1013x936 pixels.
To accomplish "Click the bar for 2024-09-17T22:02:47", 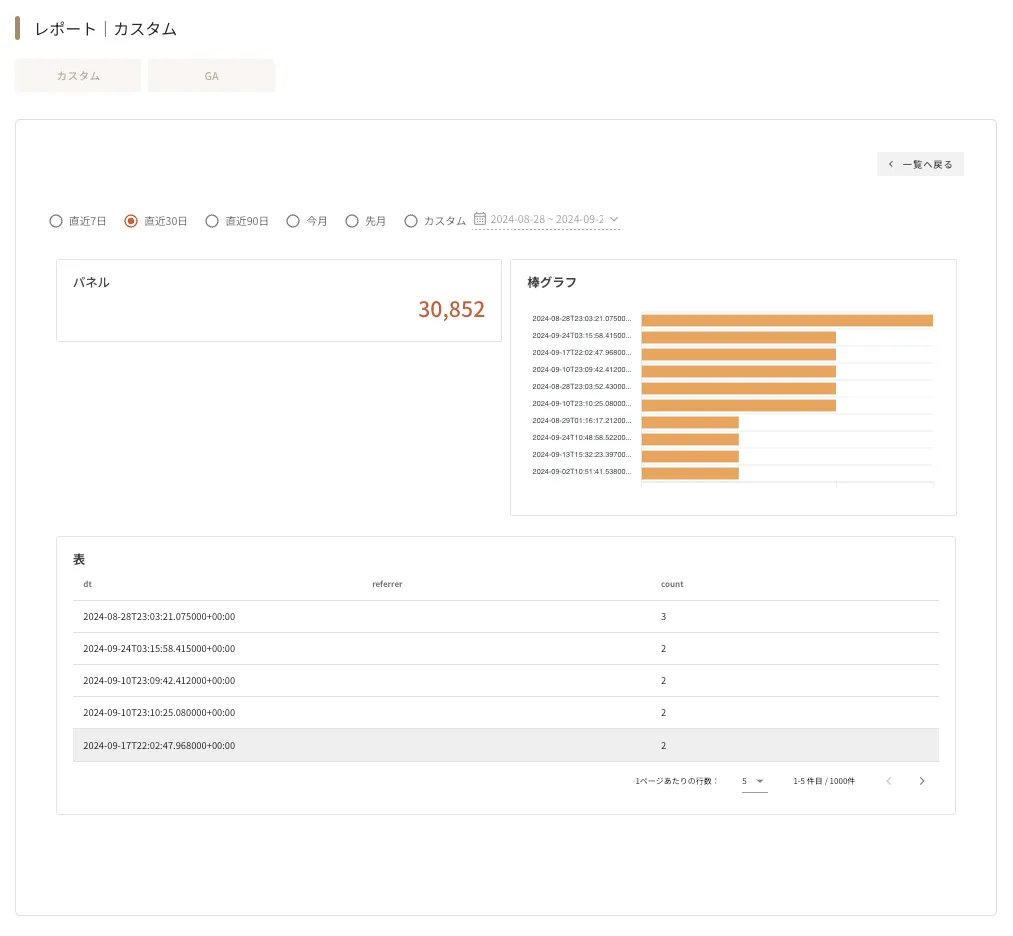I will pyautogui.click(x=738, y=354).
